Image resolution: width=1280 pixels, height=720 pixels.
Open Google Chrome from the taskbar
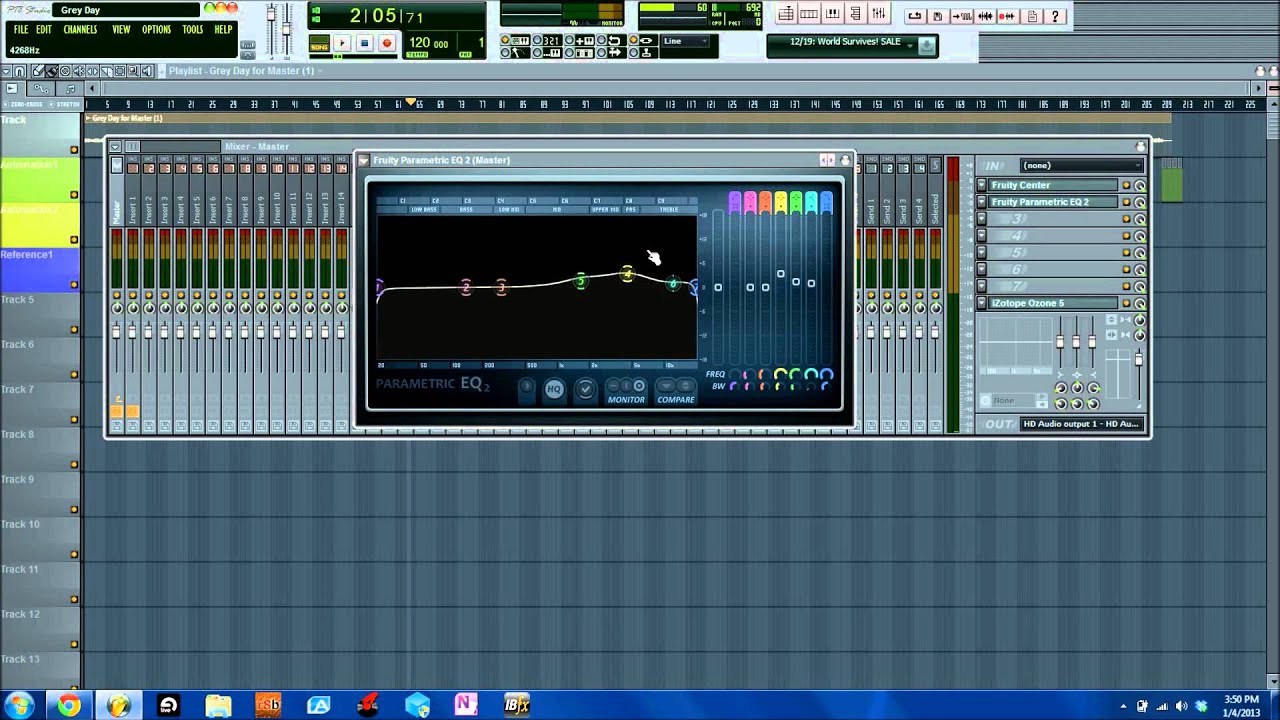coord(68,706)
